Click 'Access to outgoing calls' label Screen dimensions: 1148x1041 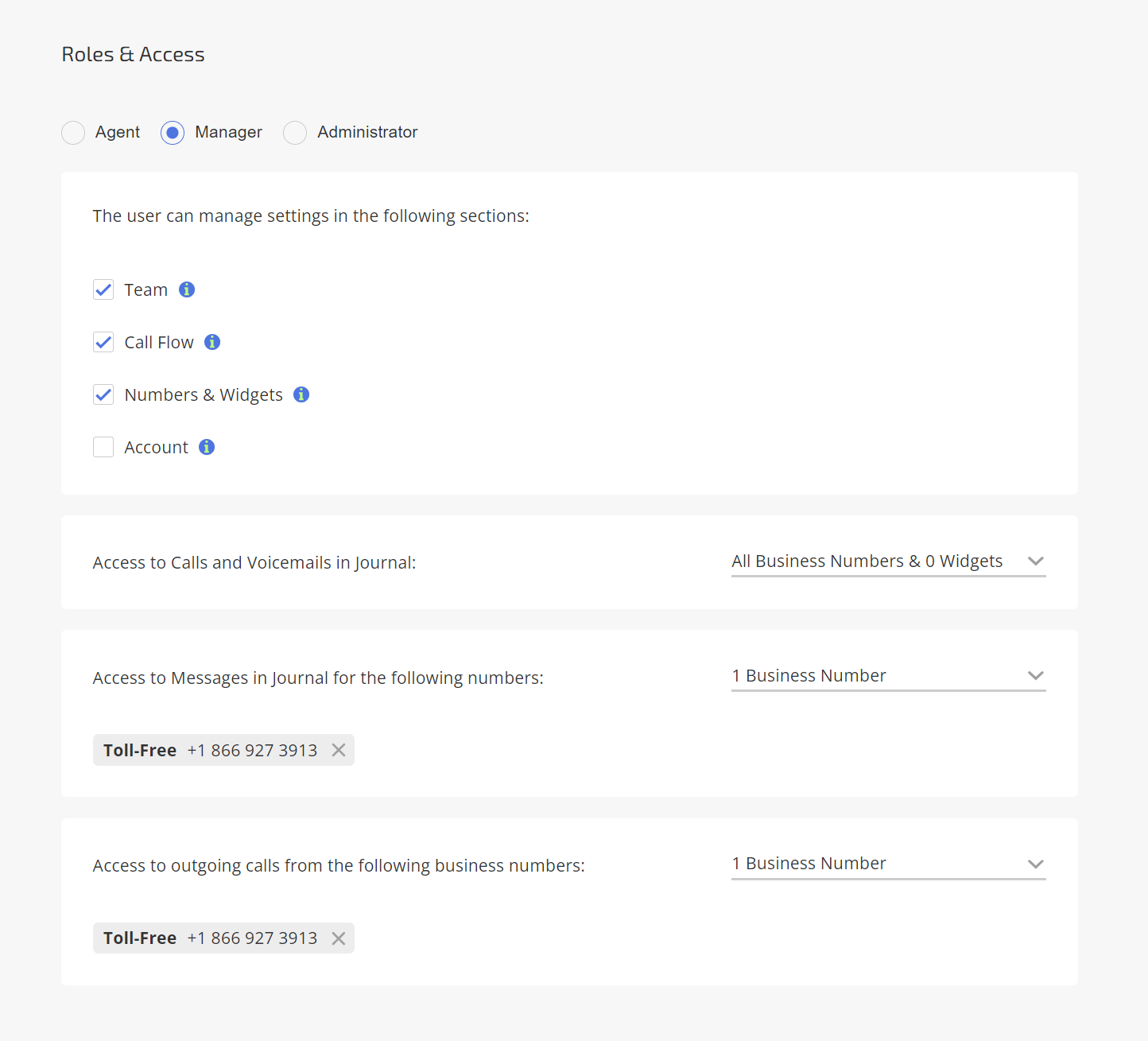339,866
